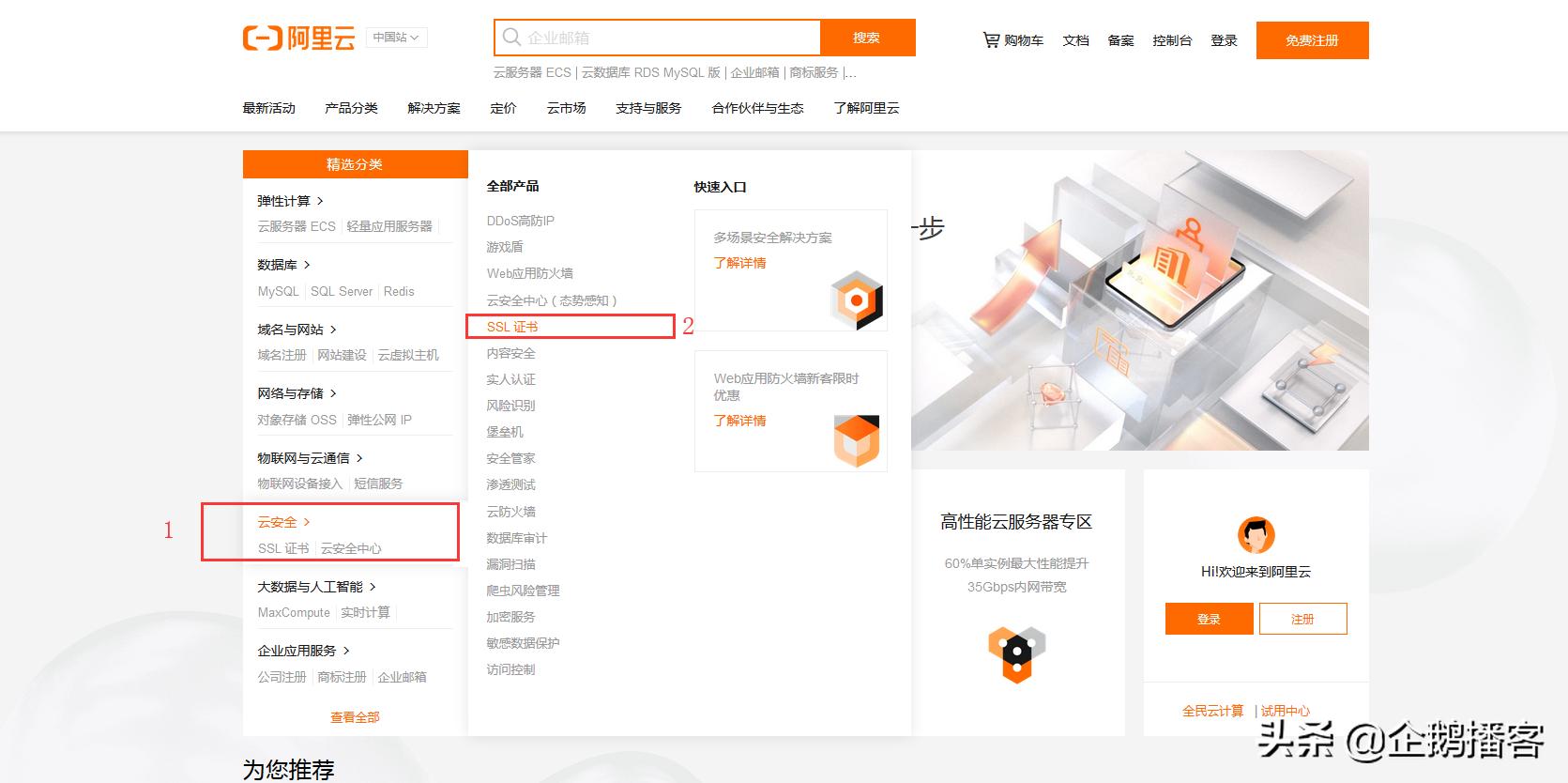This screenshot has height=783, width=1568.
Task: Click the hexagon icon under 多场景安全解决方案
Action: click(x=857, y=300)
